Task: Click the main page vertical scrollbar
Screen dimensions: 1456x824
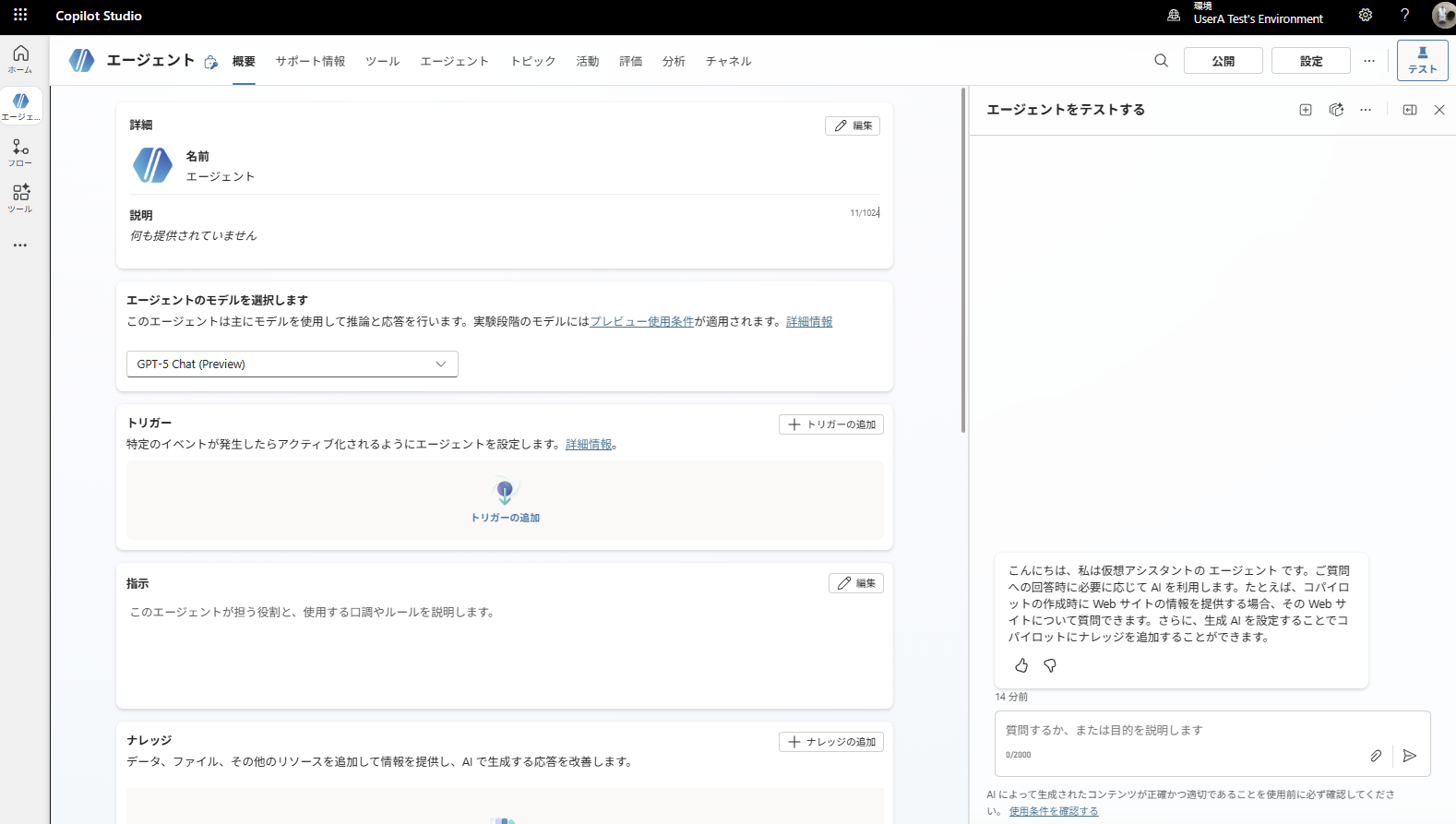Action: click(963, 260)
